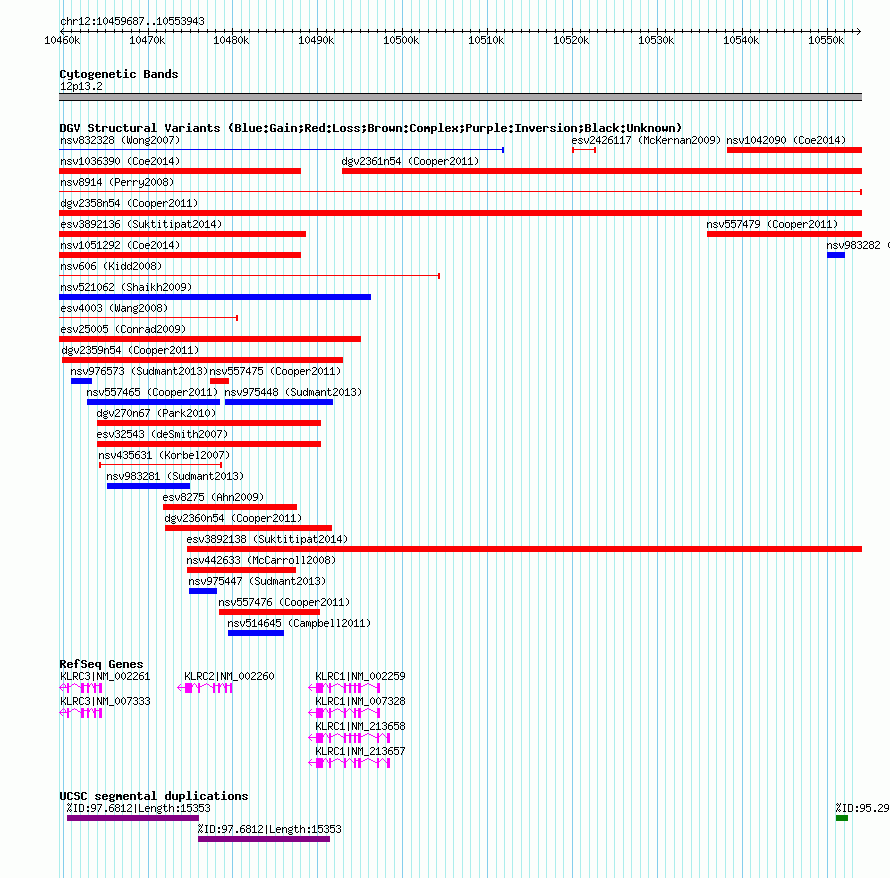Image resolution: width=890 pixels, height=878 pixels.
Task: Select the esv32543 (deSmith2007) label
Action: [x=162, y=434]
